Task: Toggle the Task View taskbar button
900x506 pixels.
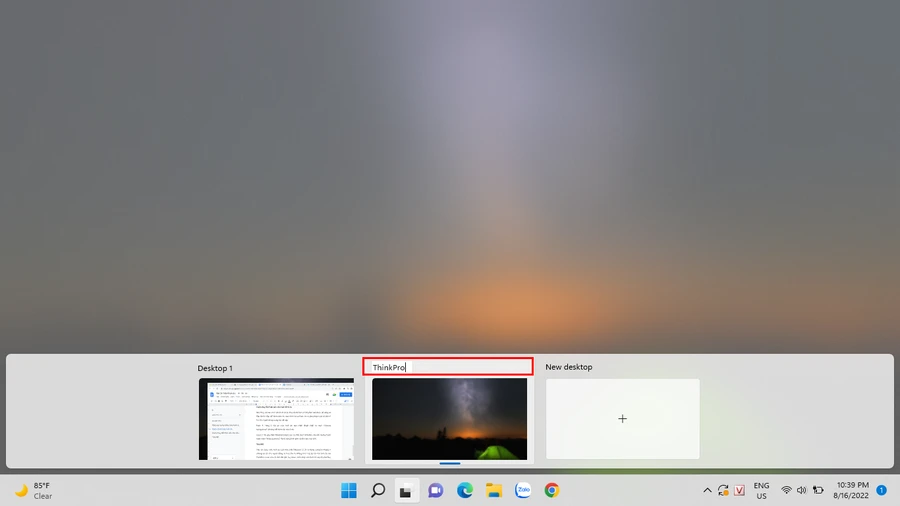Action: tap(406, 491)
